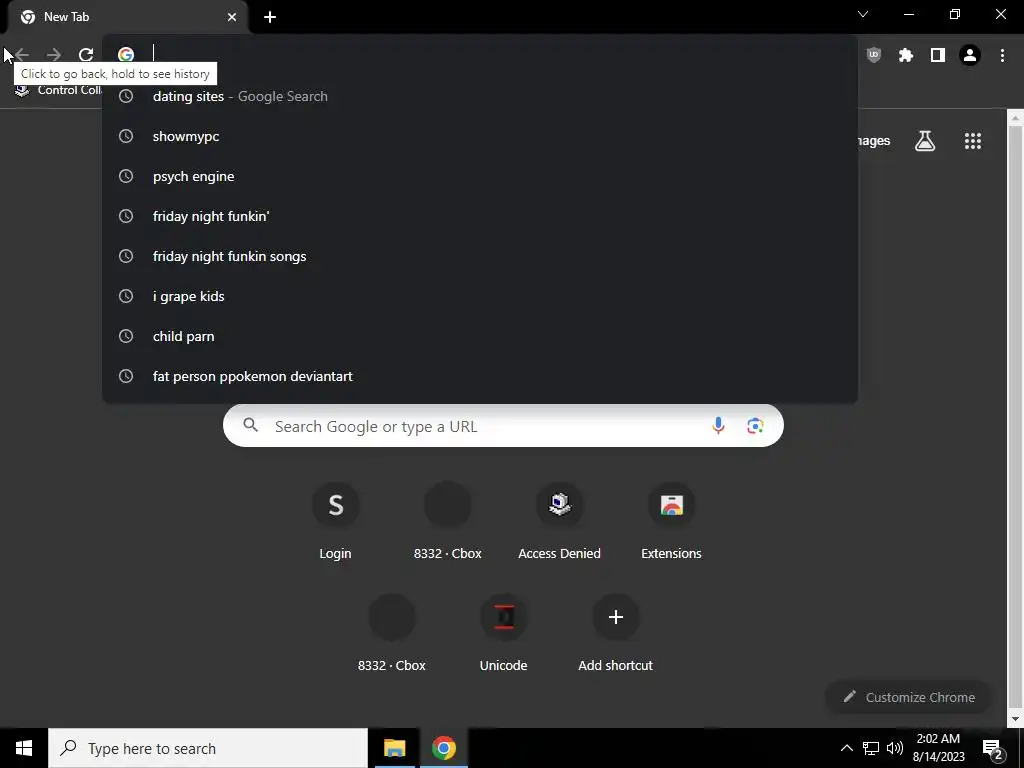Reload the current page
The width and height of the screenshot is (1024, 768).
coord(86,55)
